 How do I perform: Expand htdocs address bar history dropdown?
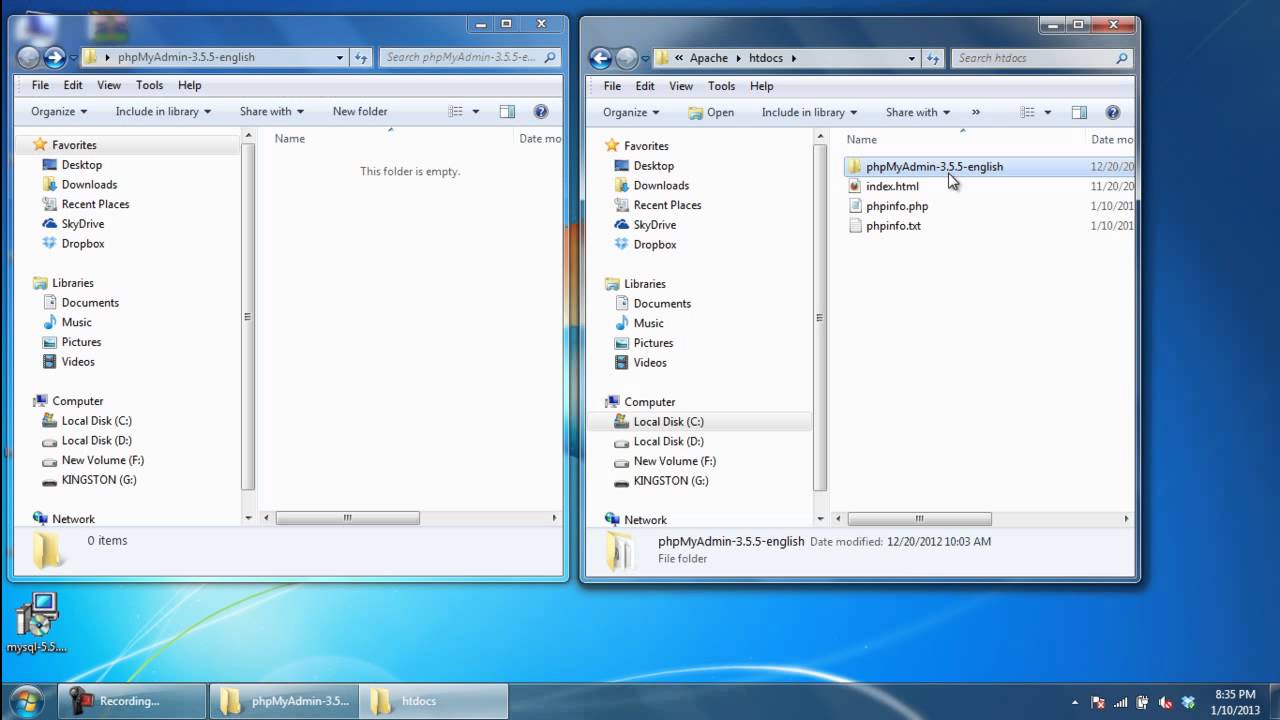911,58
